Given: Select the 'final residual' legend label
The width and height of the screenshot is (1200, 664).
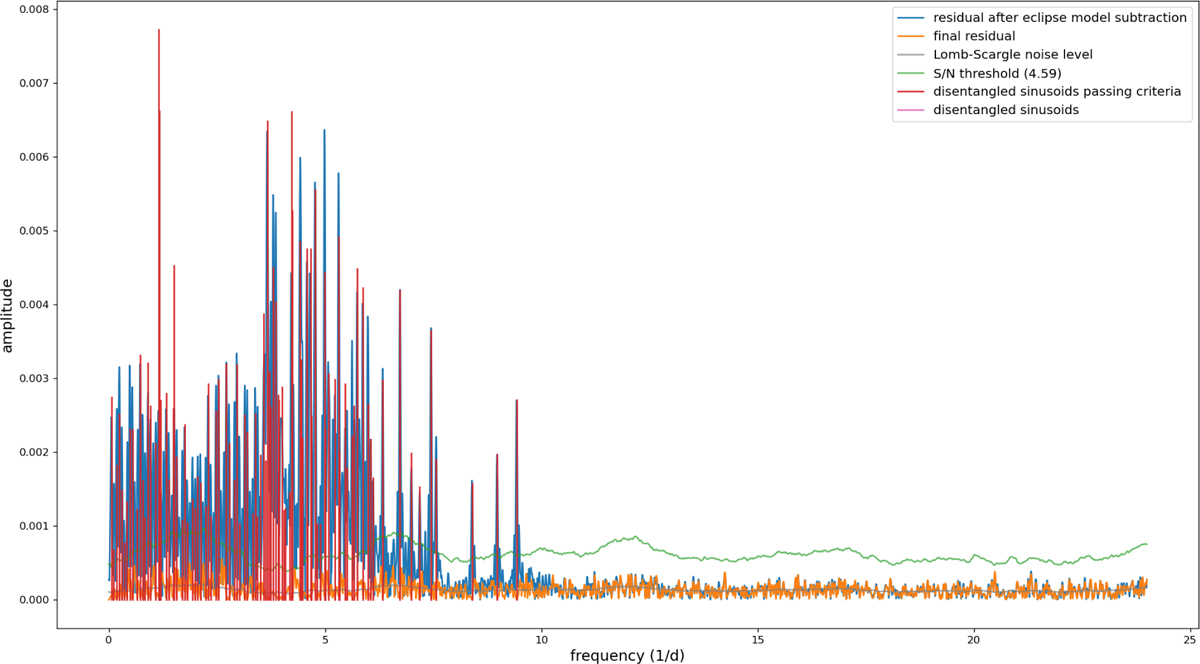Looking at the screenshot, I should (x=973, y=36).
